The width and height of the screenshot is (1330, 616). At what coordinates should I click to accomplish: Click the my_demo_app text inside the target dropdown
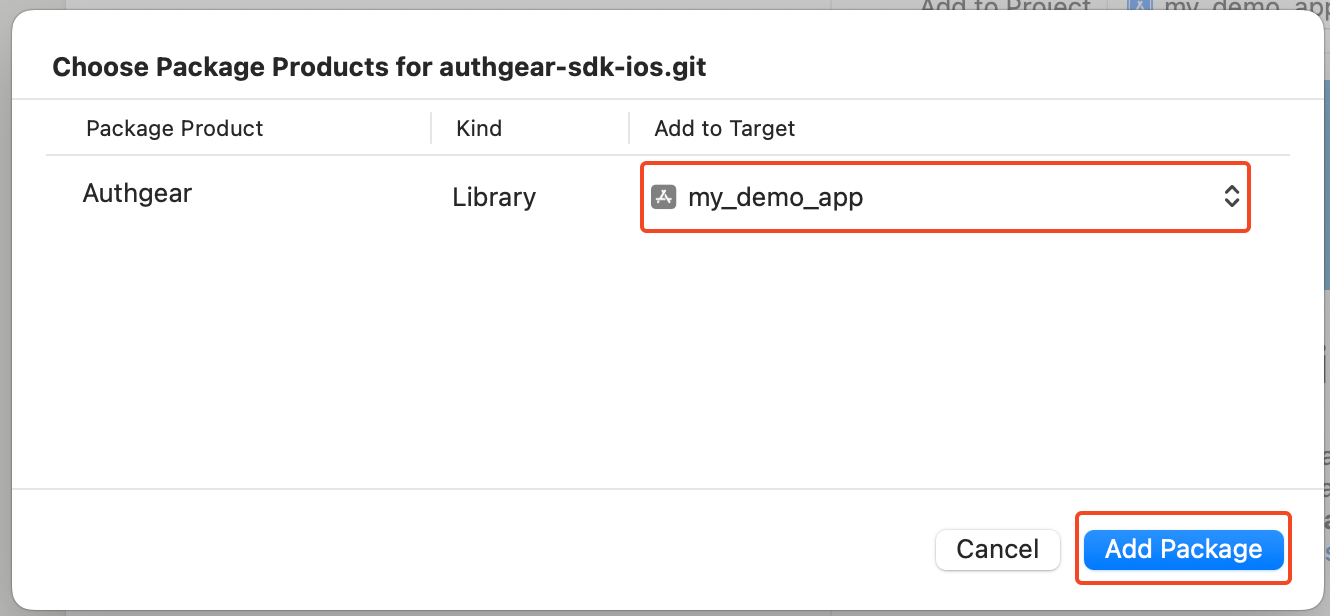775,197
